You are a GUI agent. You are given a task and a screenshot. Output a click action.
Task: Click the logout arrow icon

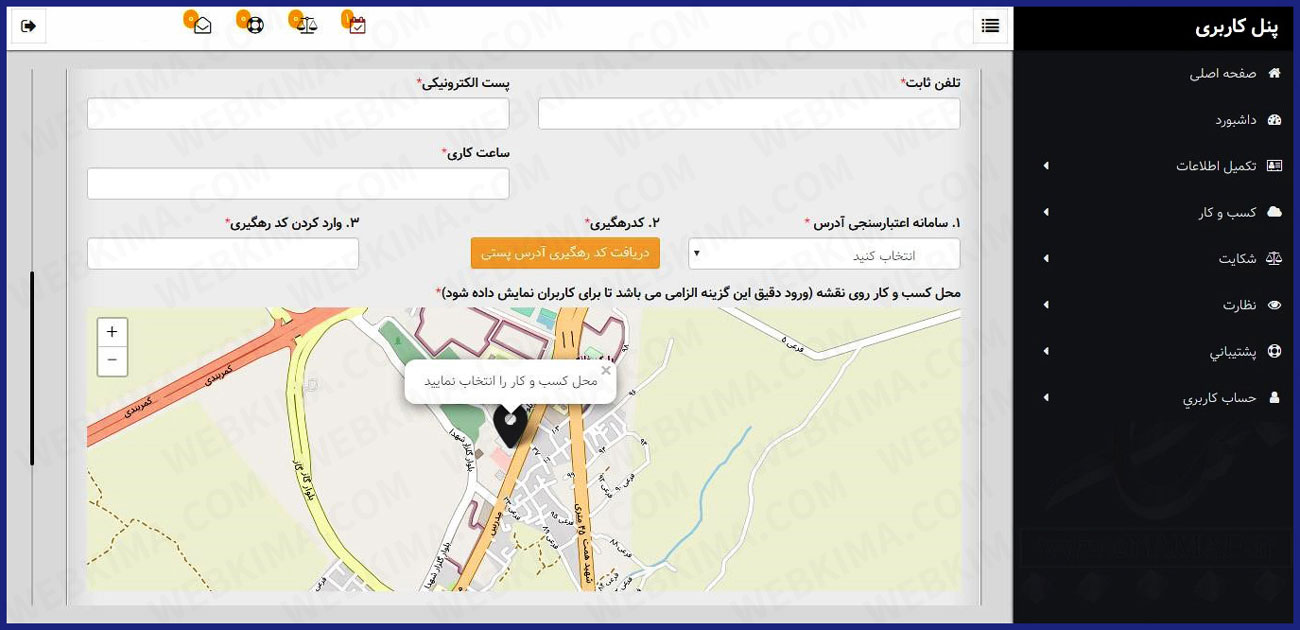28,26
